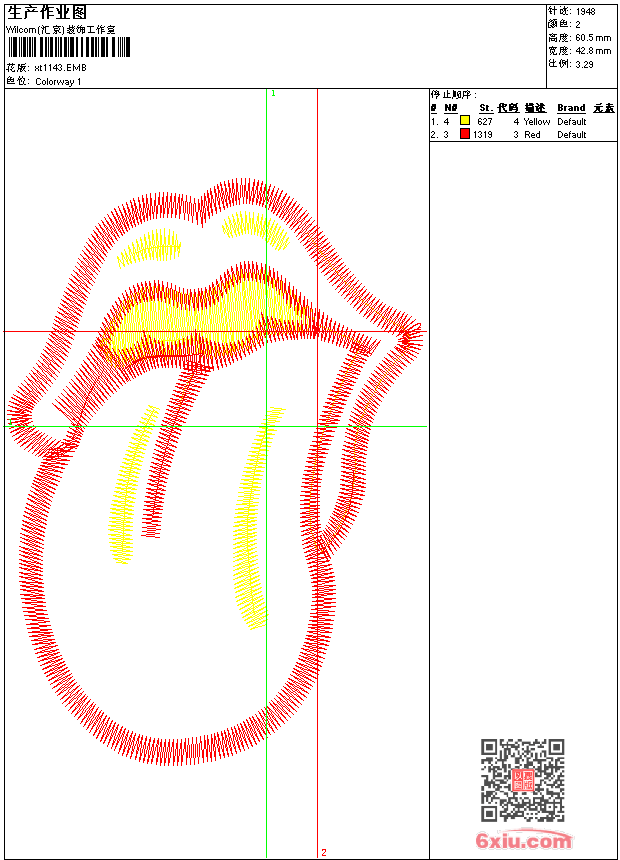
Task: Select the stitch count 1319 cell
Action: click(482, 134)
